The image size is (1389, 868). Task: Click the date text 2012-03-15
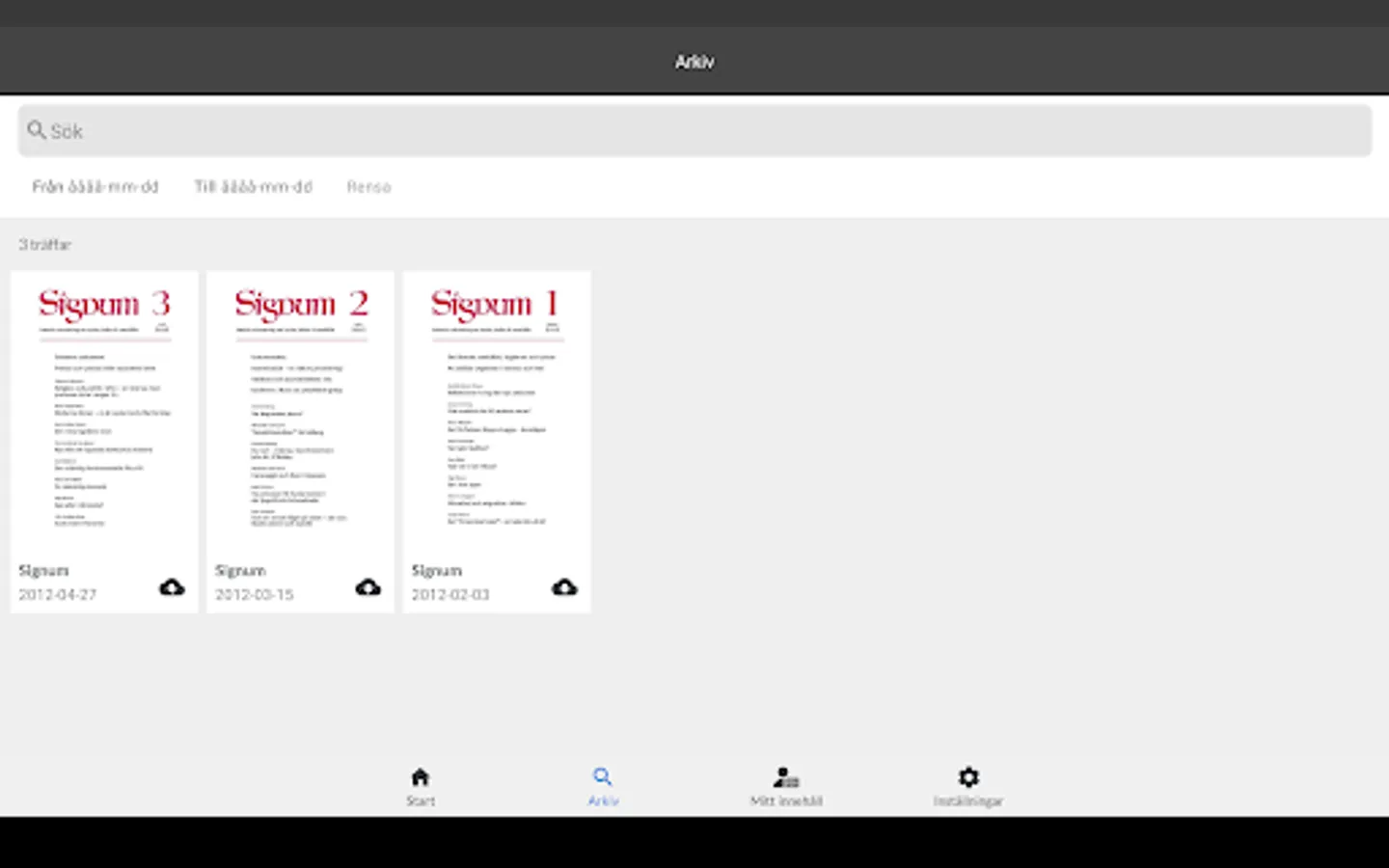point(255,595)
